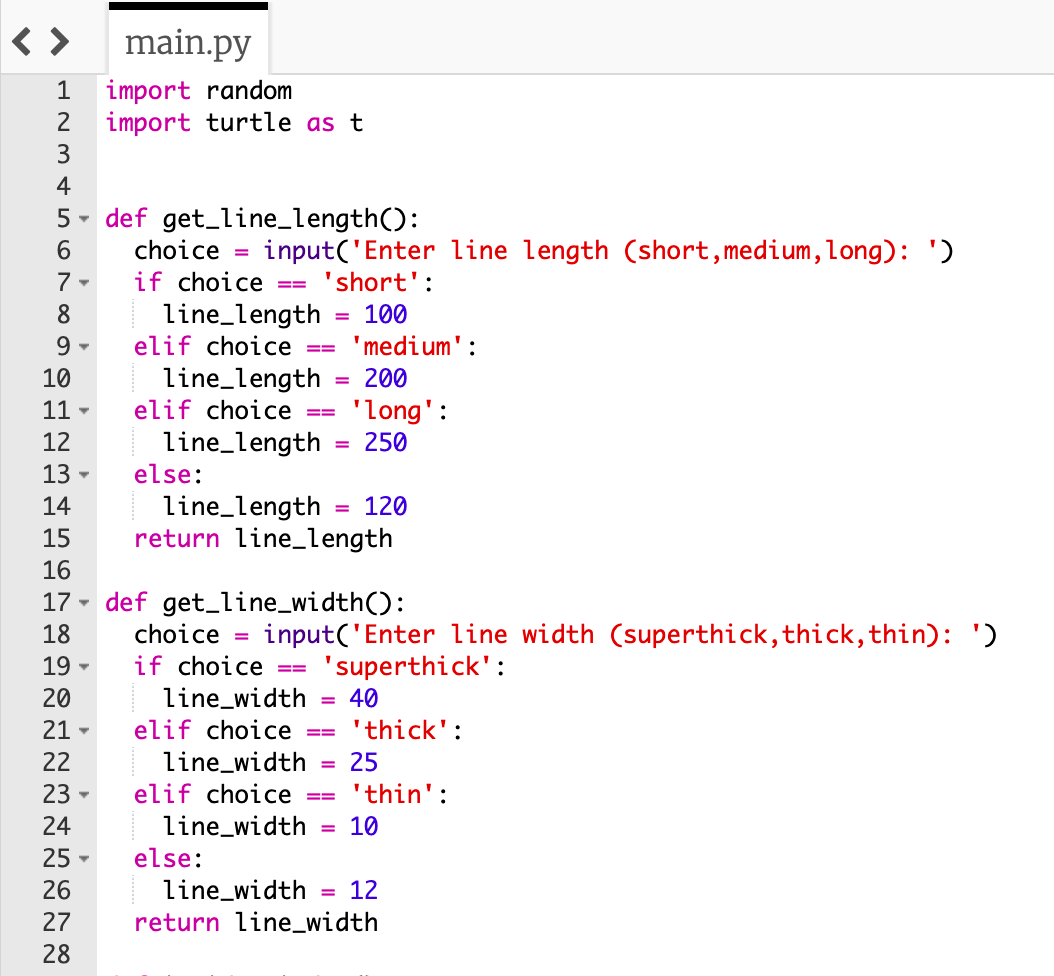Collapse the if 'short' code block

(85, 282)
